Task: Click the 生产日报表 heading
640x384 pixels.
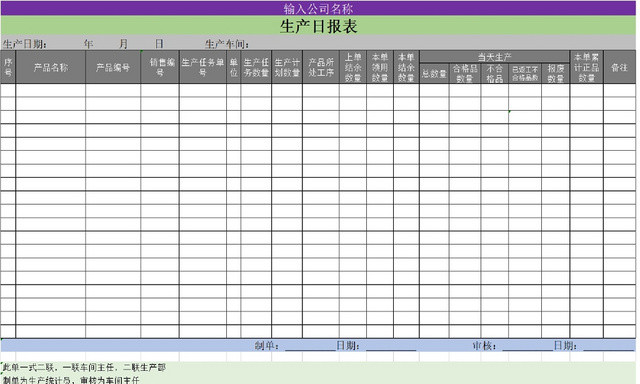Action: (x=318, y=27)
